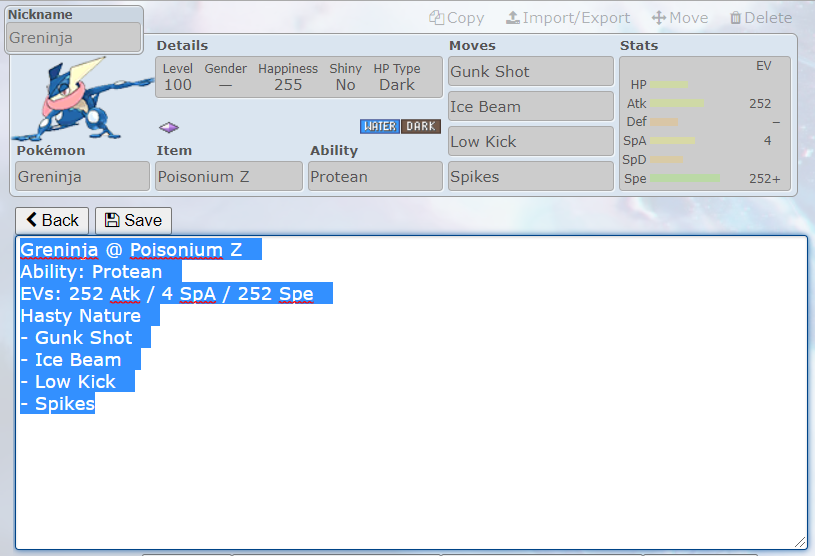Click the Copy icon button
The height and width of the screenshot is (556, 815).
[456, 18]
